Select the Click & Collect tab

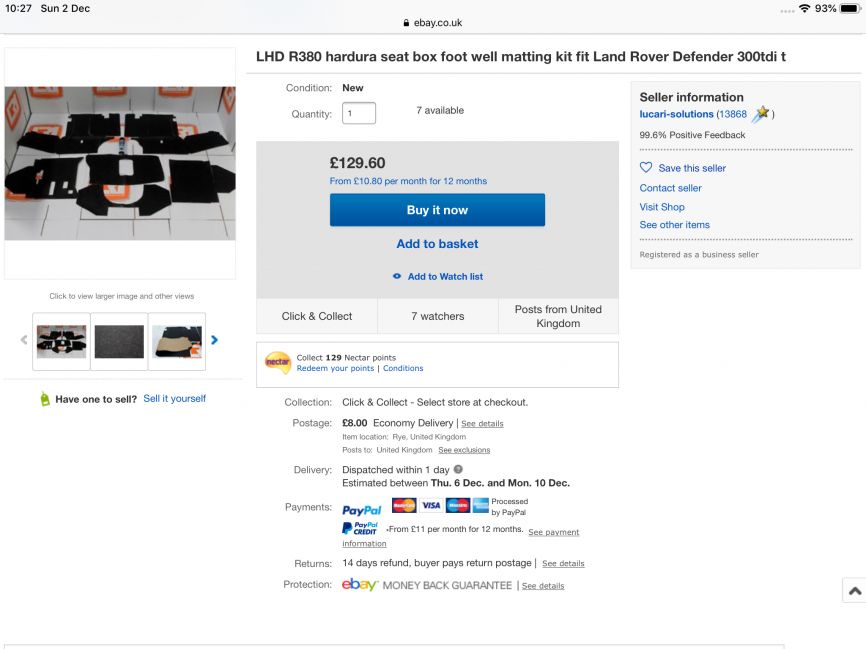(317, 316)
